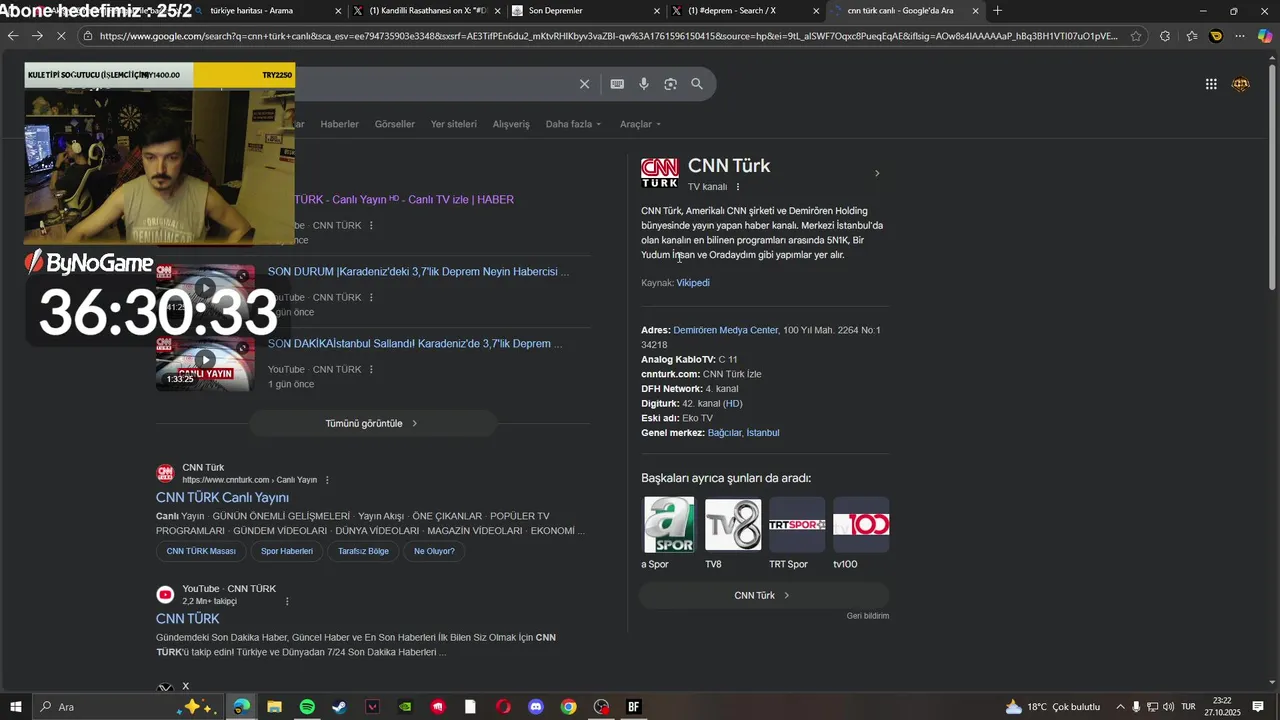The width and height of the screenshot is (1280, 720).
Task: Stop the page from loading
Action: tap(61, 36)
